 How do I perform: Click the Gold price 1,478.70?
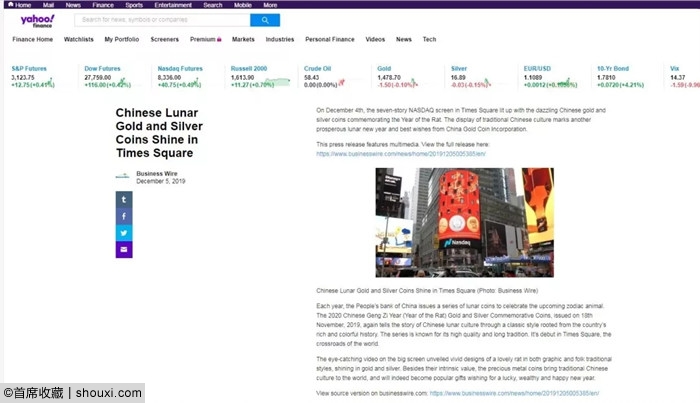coord(389,78)
